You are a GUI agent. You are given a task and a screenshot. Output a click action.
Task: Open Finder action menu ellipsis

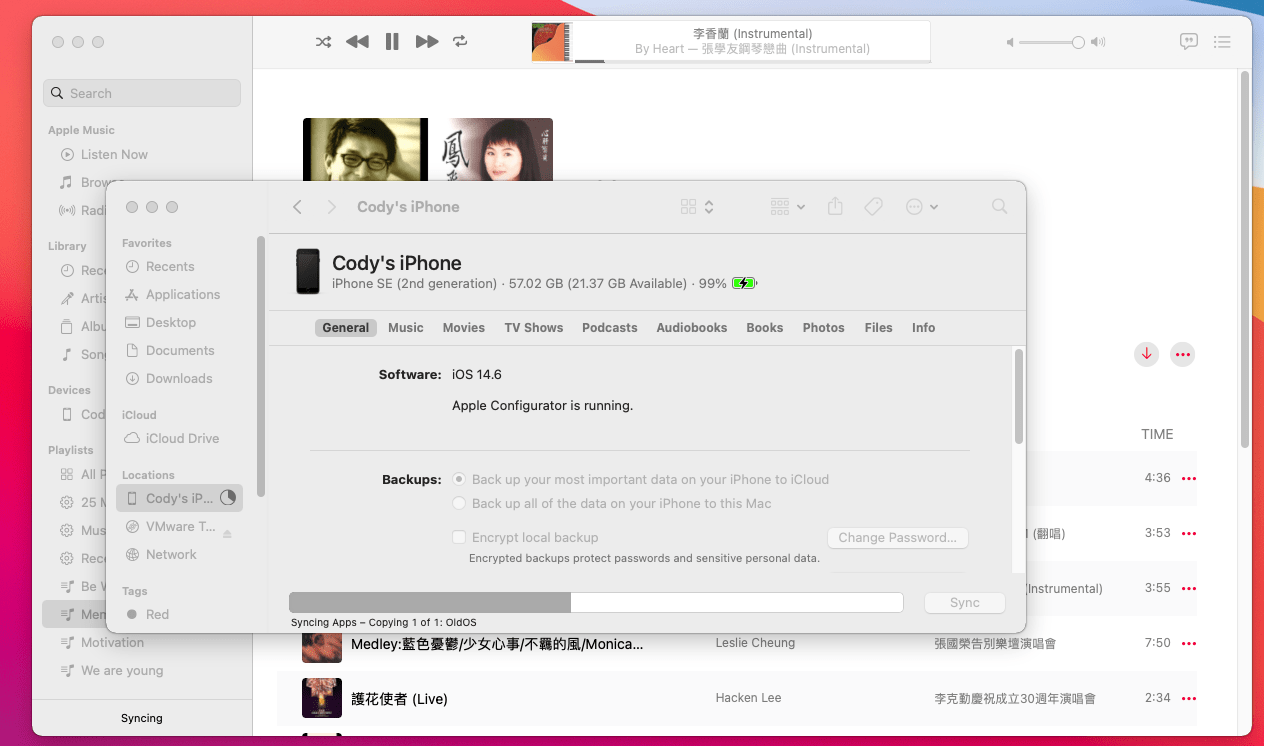click(x=921, y=207)
